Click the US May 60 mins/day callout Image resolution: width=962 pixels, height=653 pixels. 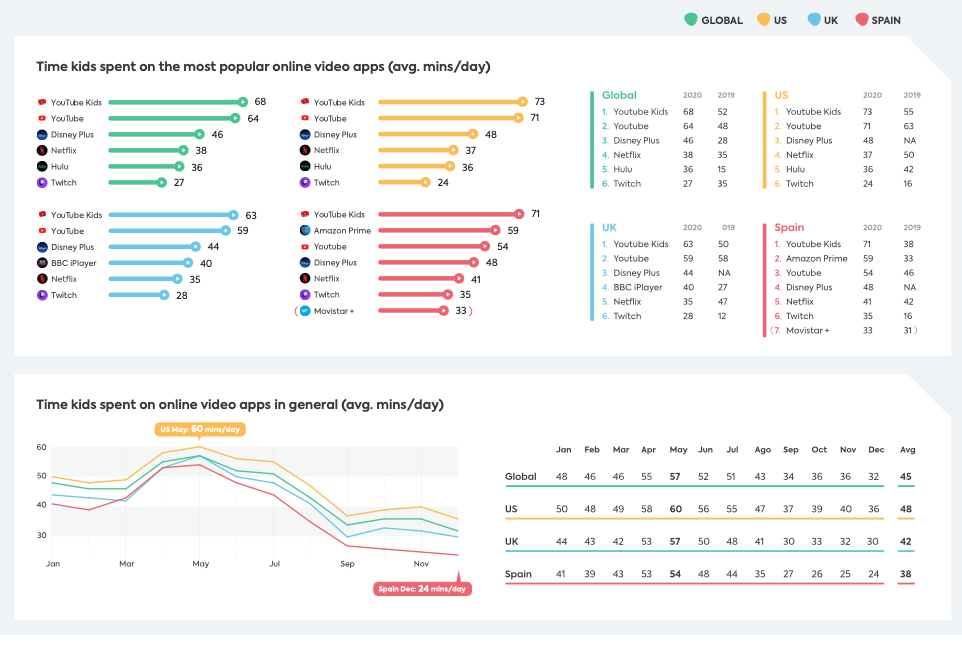click(200, 429)
